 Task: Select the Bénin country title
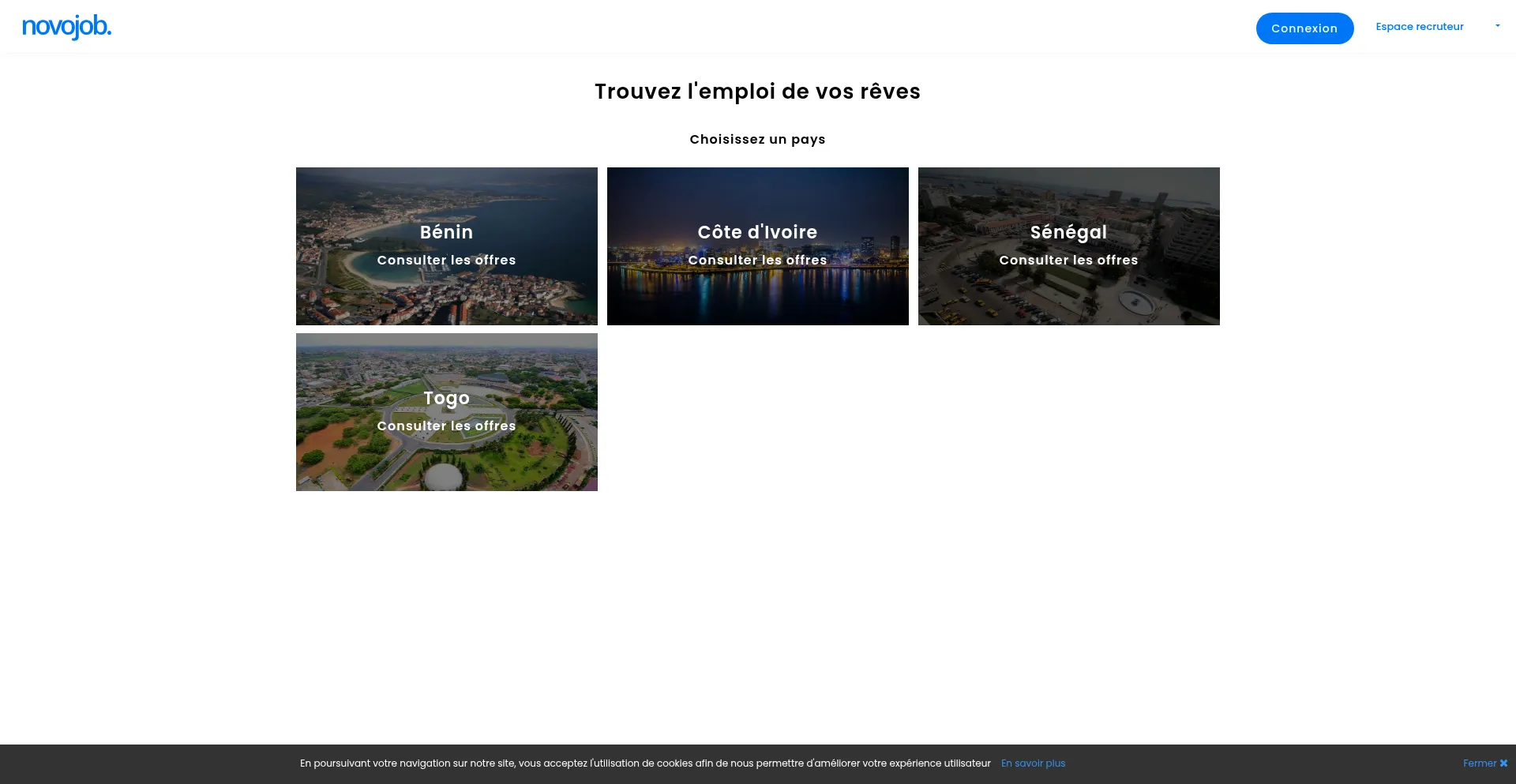pyautogui.click(x=446, y=232)
